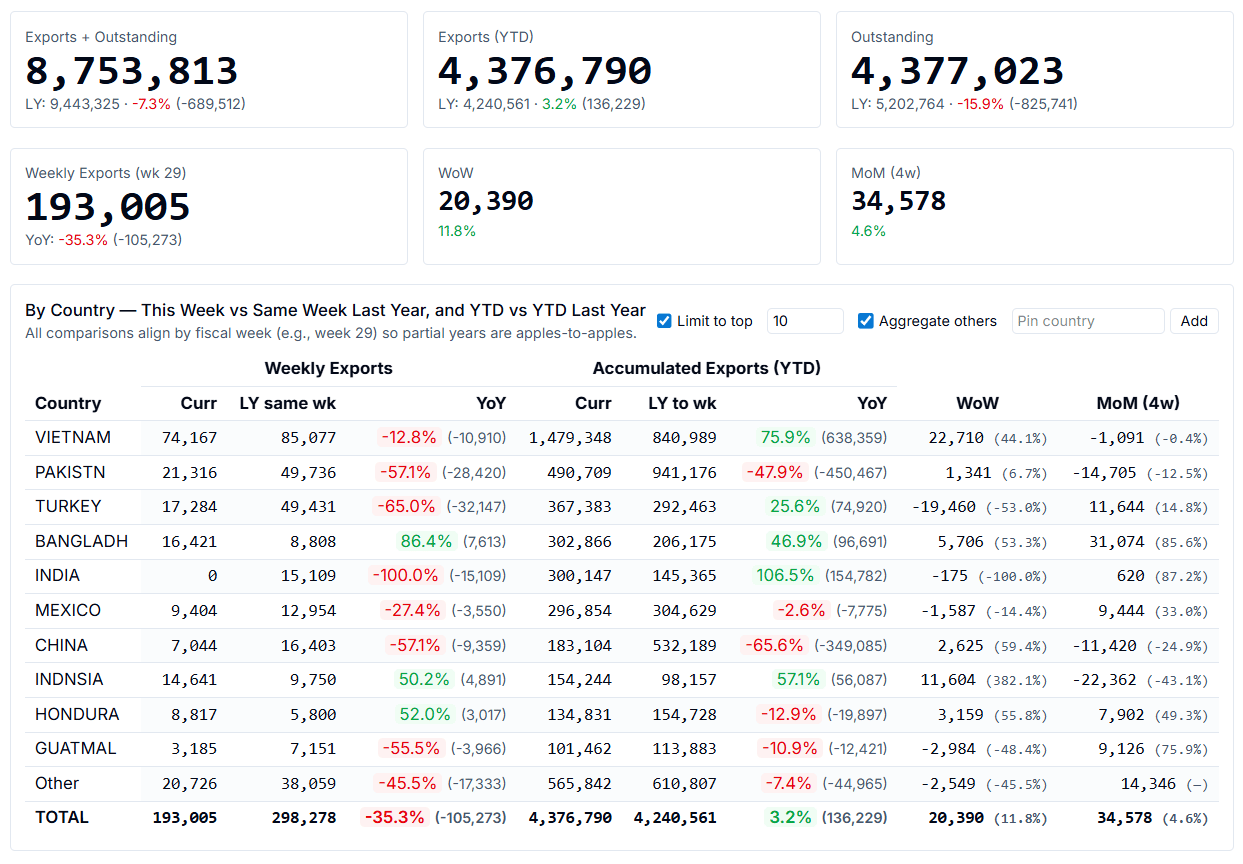This screenshot has height=864, width=1243.
Task: Click the TOTAL weekly YoY -35.3% badge
Action: coord(395,817)
